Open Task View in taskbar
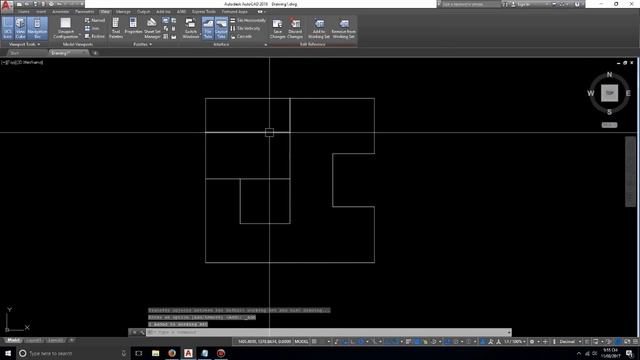The image size is (640, 360). point(139,353)
